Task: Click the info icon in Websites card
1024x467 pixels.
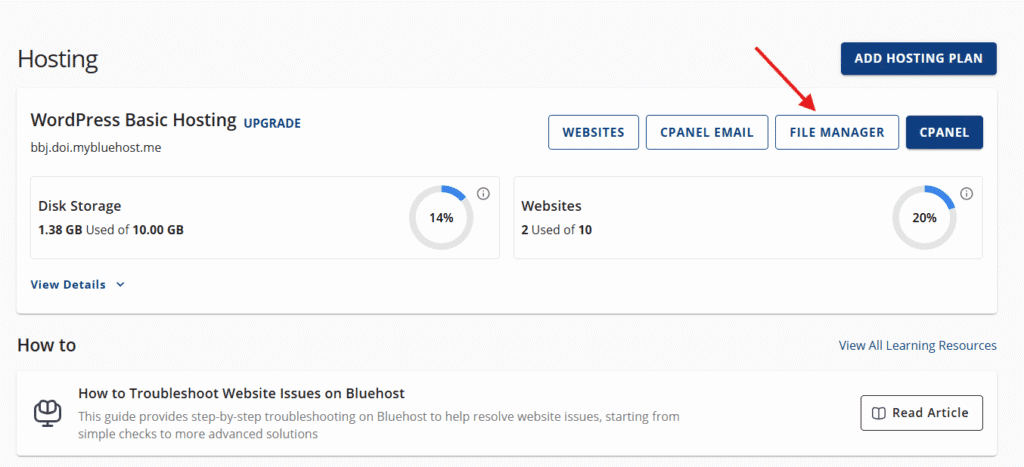Action: pyautogui.click(x=966, y=194)
